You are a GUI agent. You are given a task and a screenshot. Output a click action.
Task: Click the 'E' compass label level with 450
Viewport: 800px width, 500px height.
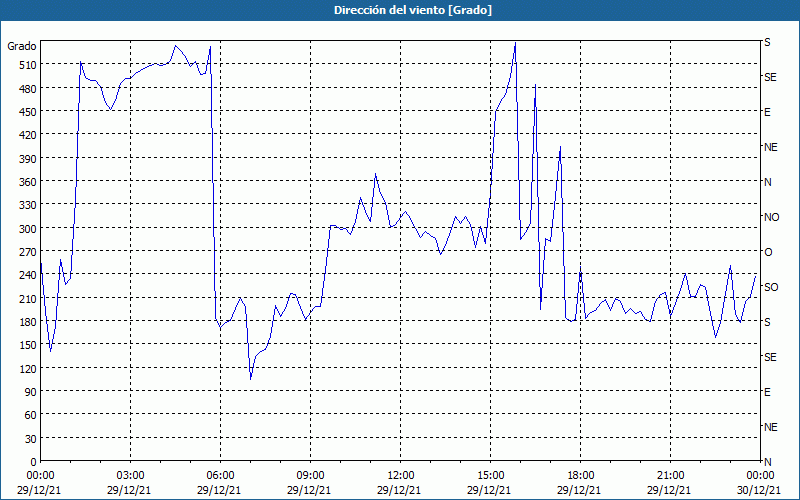click(x=767, y=112)
